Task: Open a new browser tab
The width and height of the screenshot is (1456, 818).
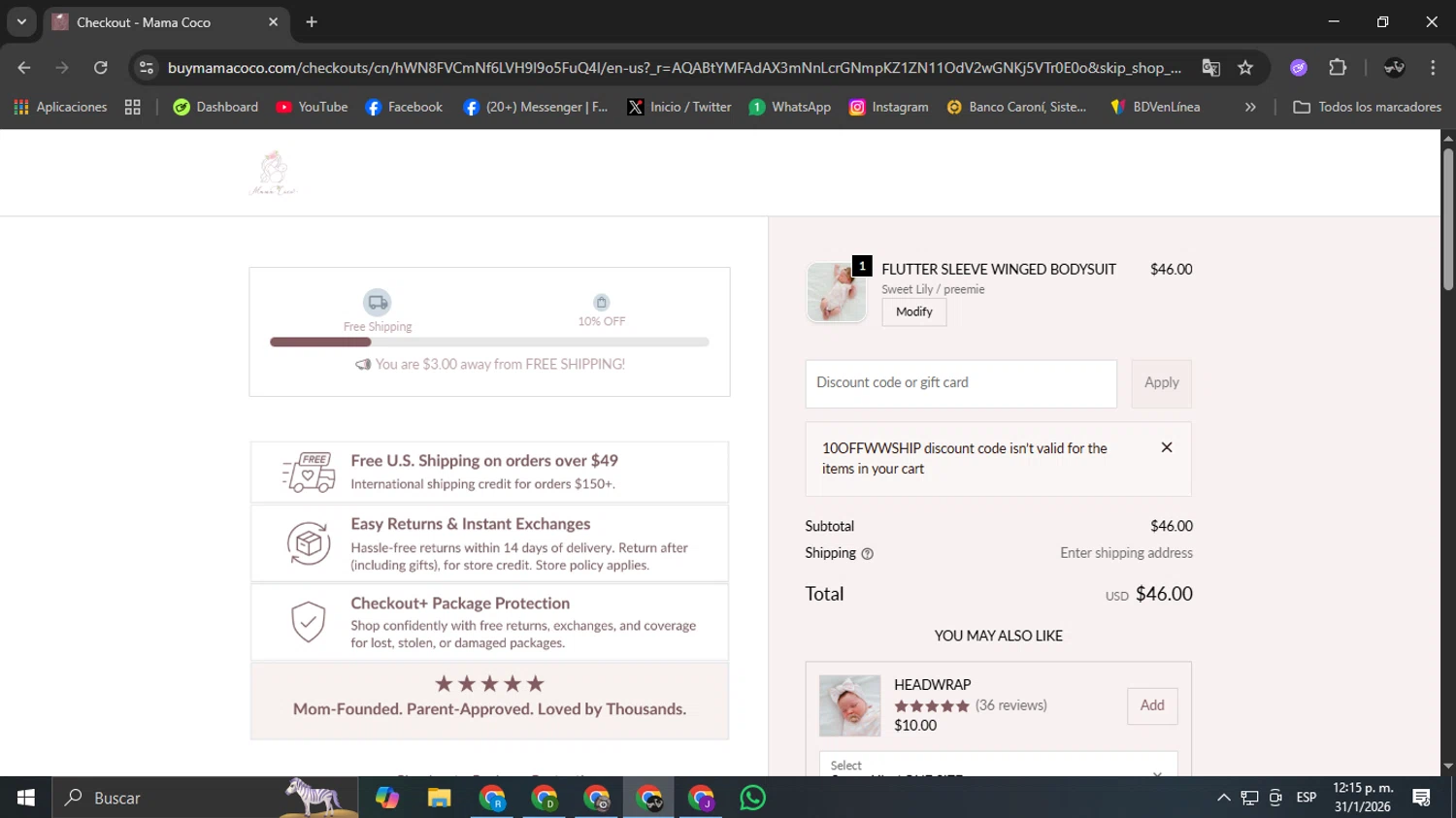Action: point(312,21)
